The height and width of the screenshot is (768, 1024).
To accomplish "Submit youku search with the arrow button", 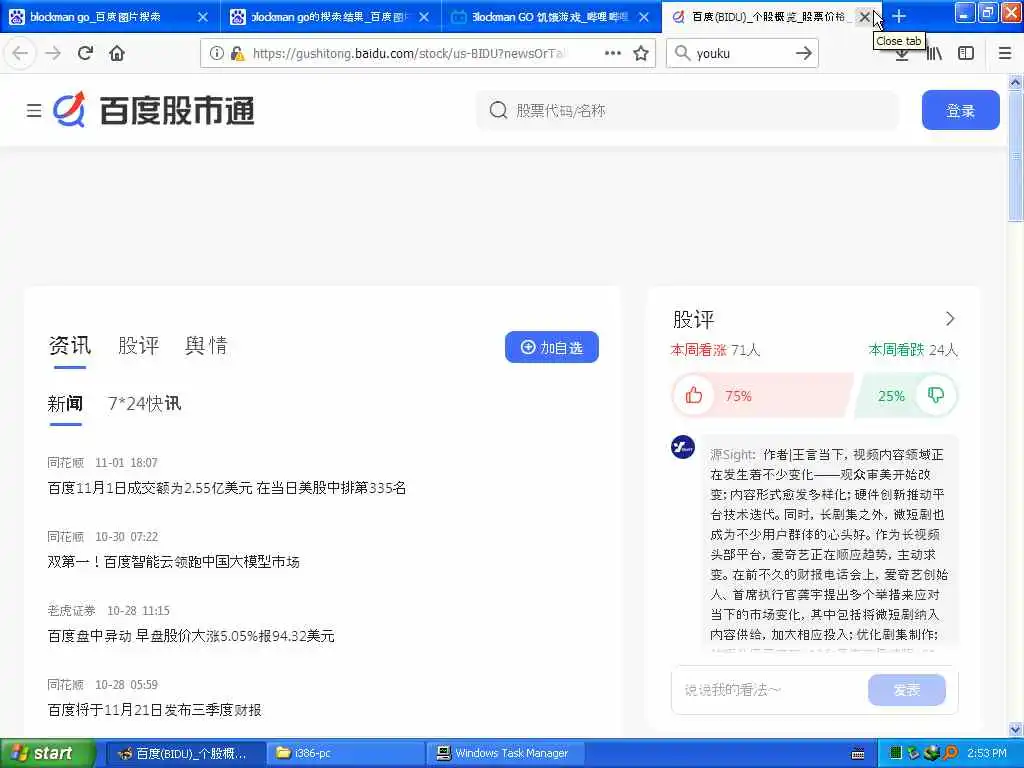I will tap(804, 53).
